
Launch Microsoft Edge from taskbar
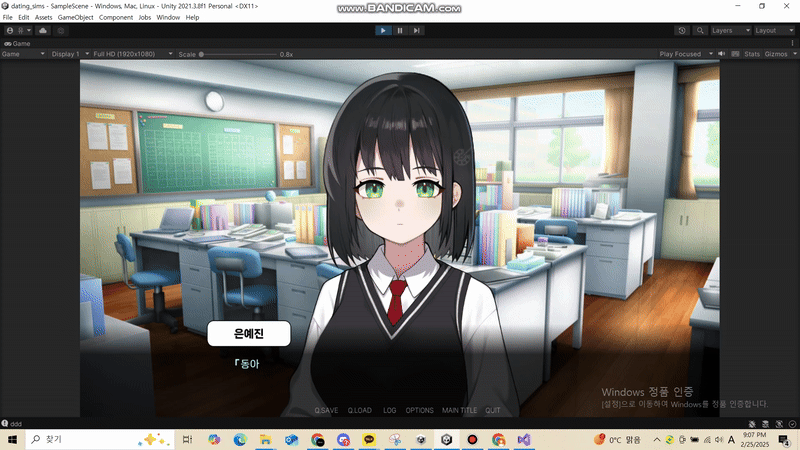240,439
